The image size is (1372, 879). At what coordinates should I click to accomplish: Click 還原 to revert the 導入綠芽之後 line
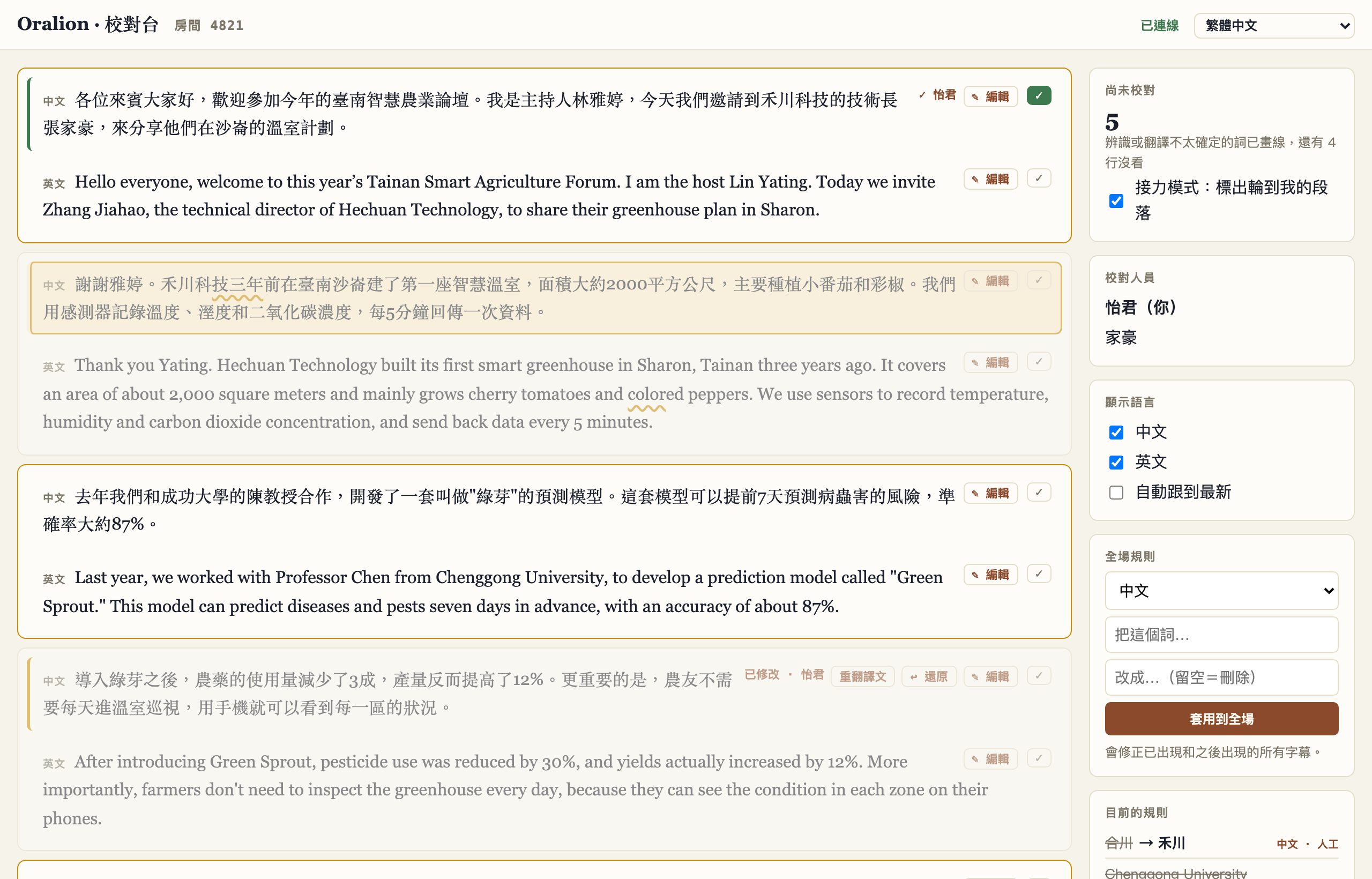pos(929,676)
